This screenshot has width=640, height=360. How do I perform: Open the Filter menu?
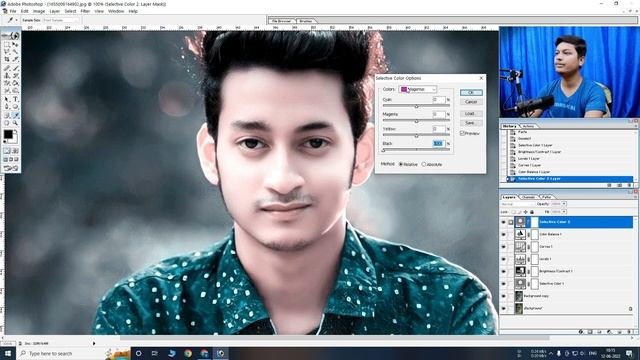pos(85,11)
